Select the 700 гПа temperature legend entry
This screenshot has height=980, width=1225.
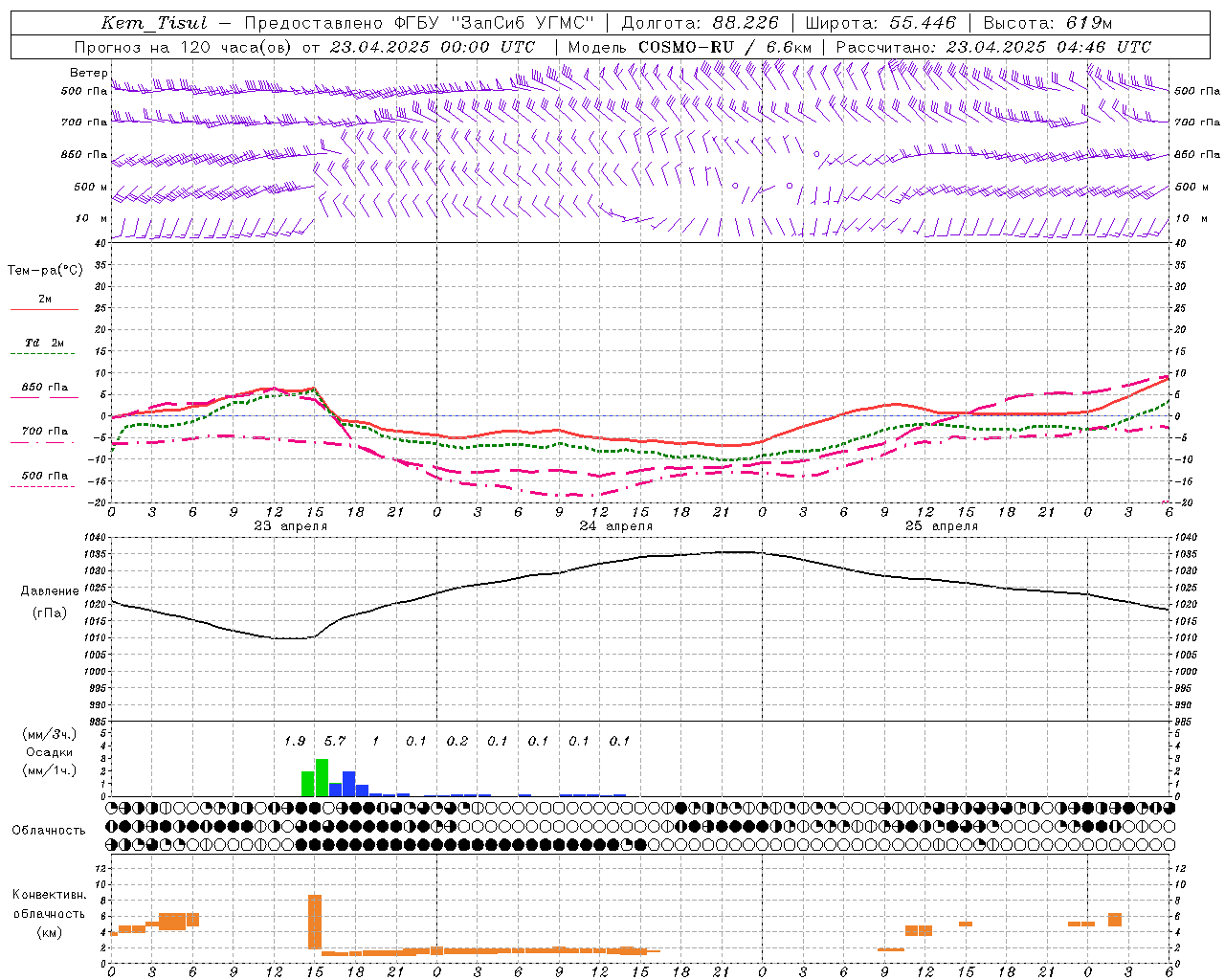(x=44, y=432)
